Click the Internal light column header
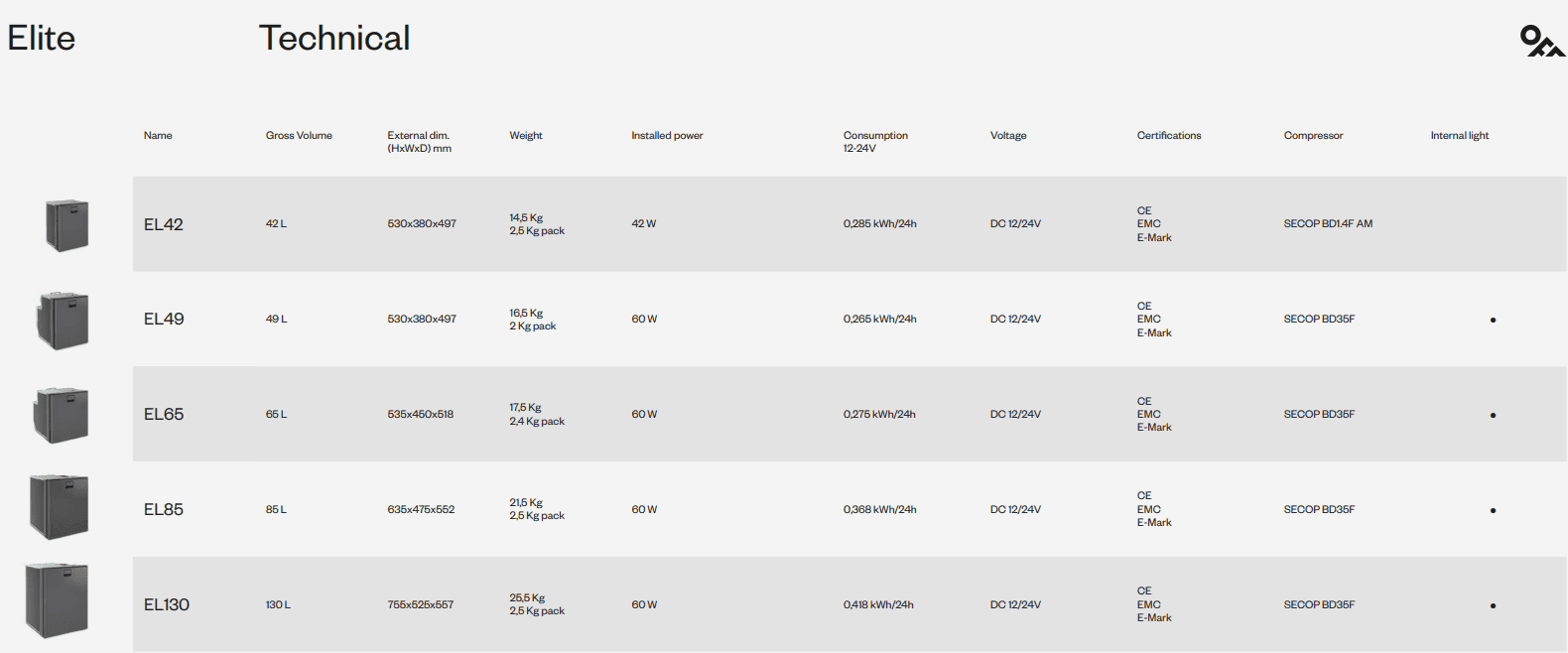 click(x=1459, y=136)
